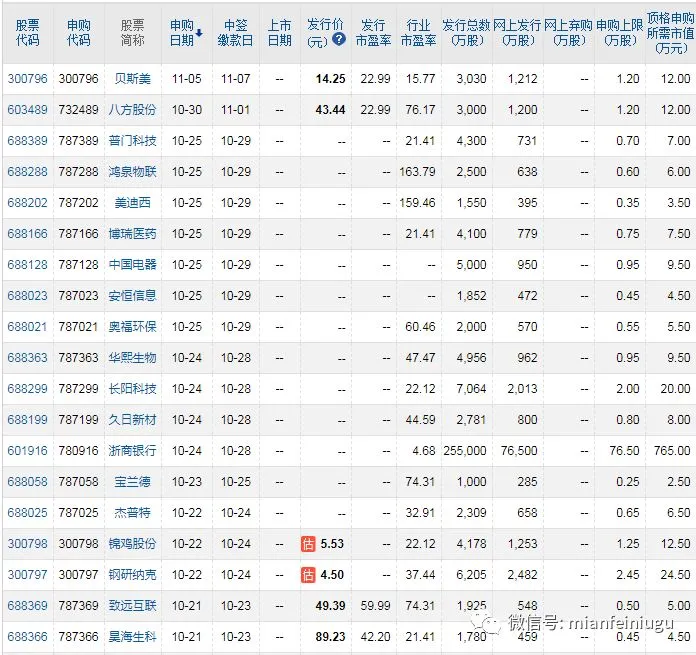Viewport: 696px width, 655px height.
Task: Click the 估 badge in 锦鸡股份 row
Action: point(308,544)
